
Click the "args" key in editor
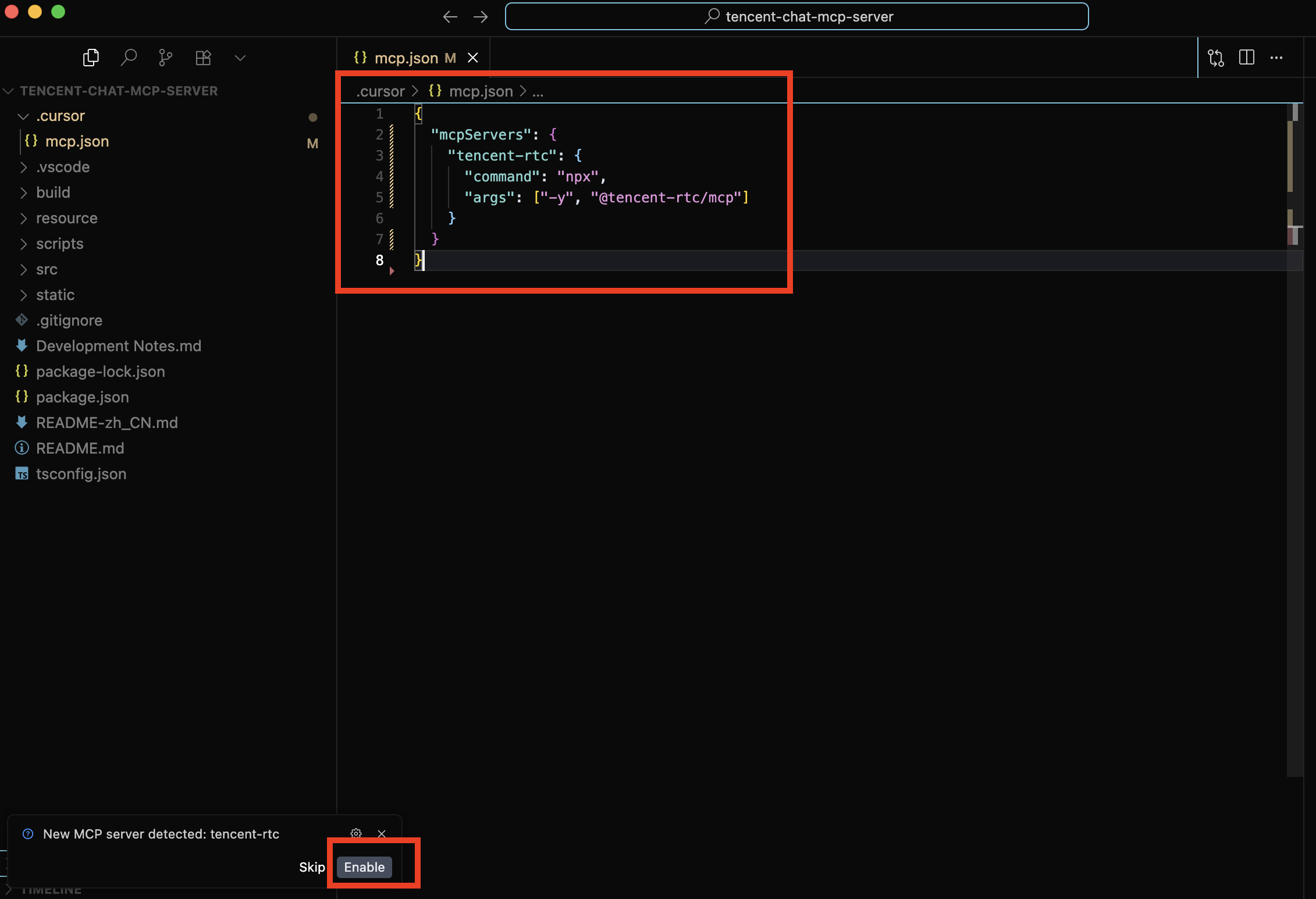click(489, 197)
